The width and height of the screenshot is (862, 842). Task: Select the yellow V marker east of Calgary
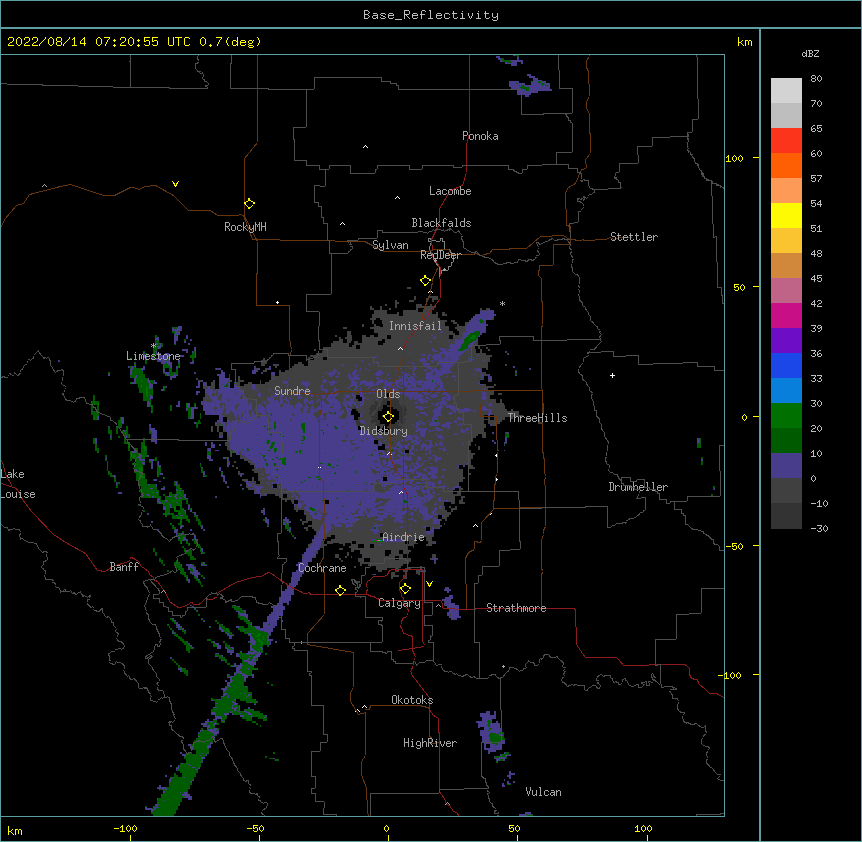pyautogui.click(x=429, y=584)
